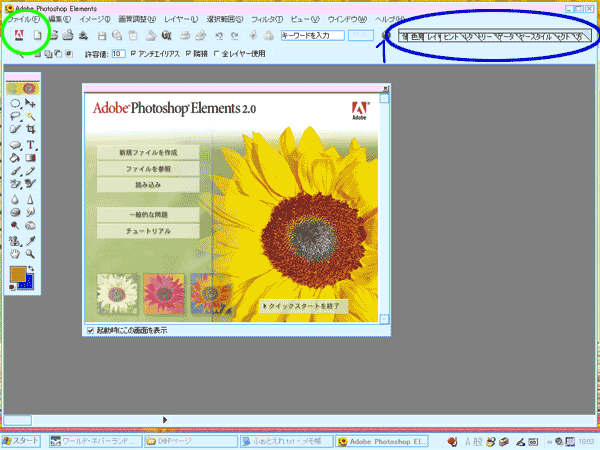
Task: Click the Adobe logo icon in shortcuts bar
Action: 19,36
